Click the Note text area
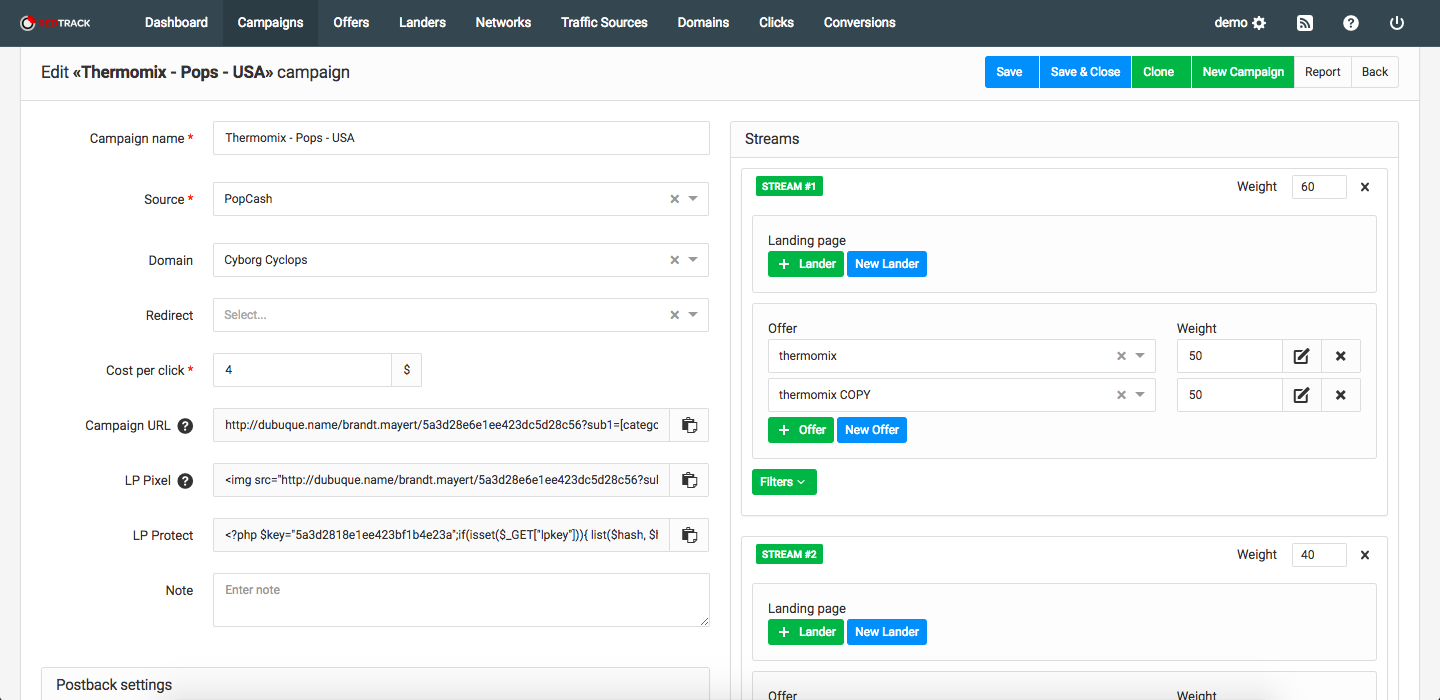This screenshot has width=1440, height=700. point(461,600)
